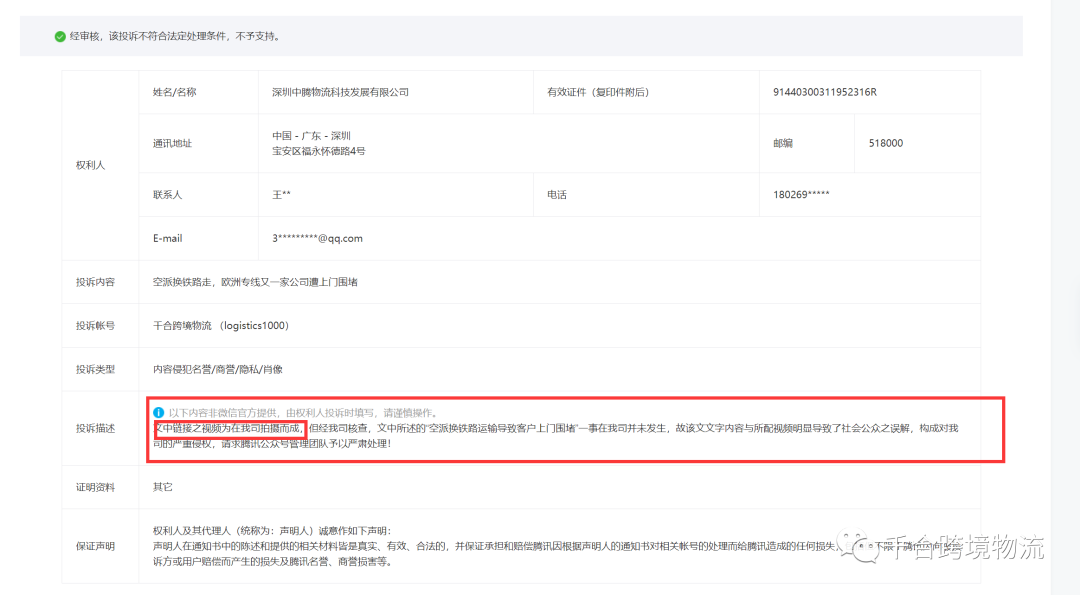
Task: Click the 姓名/名称 label cell
Action: click(x=198, y=92)
